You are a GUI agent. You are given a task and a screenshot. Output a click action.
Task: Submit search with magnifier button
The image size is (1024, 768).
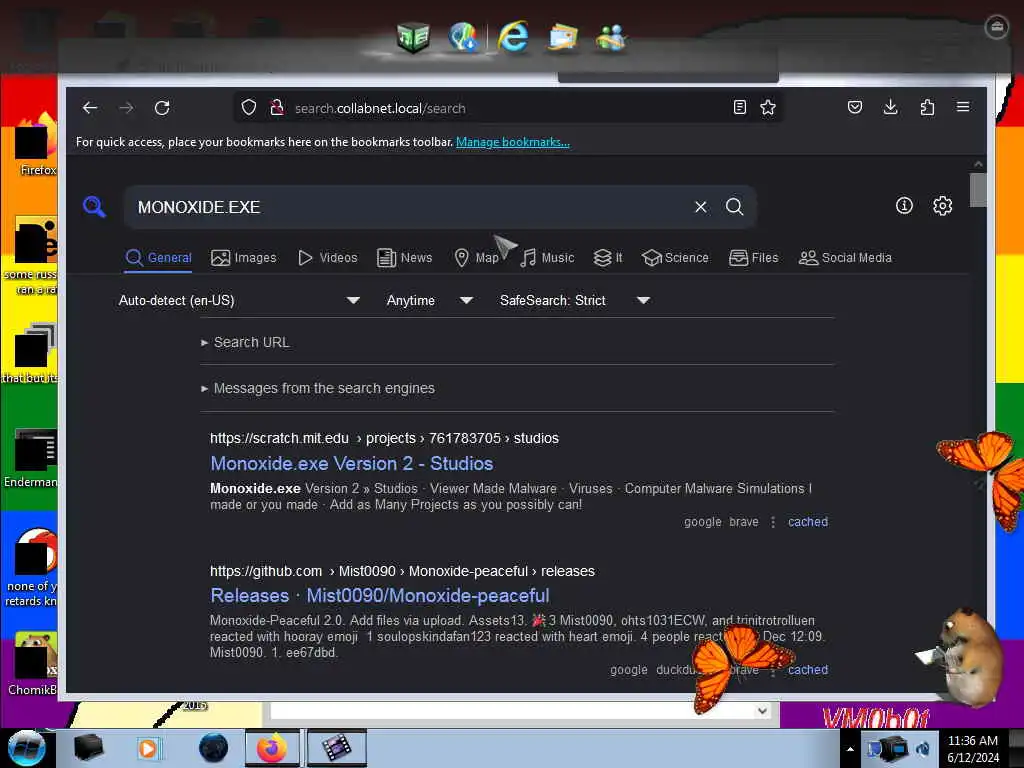coord(735,207)
